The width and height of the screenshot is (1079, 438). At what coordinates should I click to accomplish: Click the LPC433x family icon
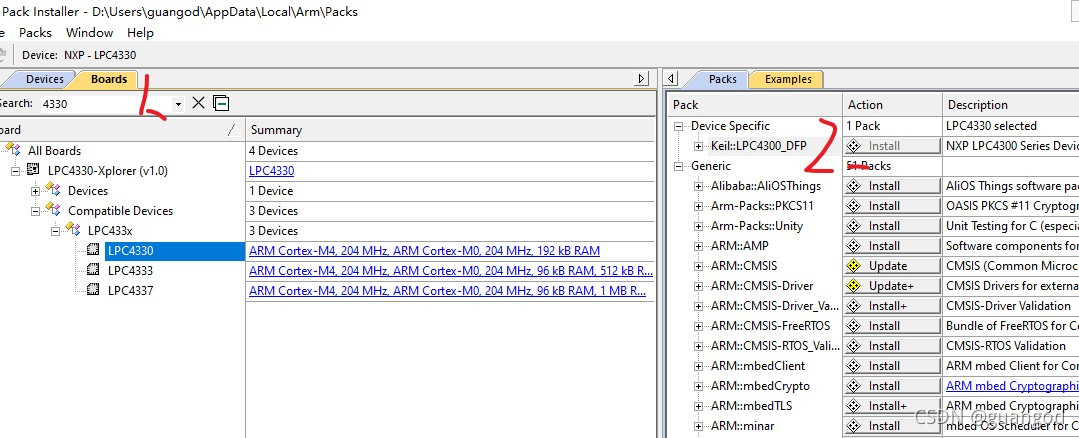73,230
